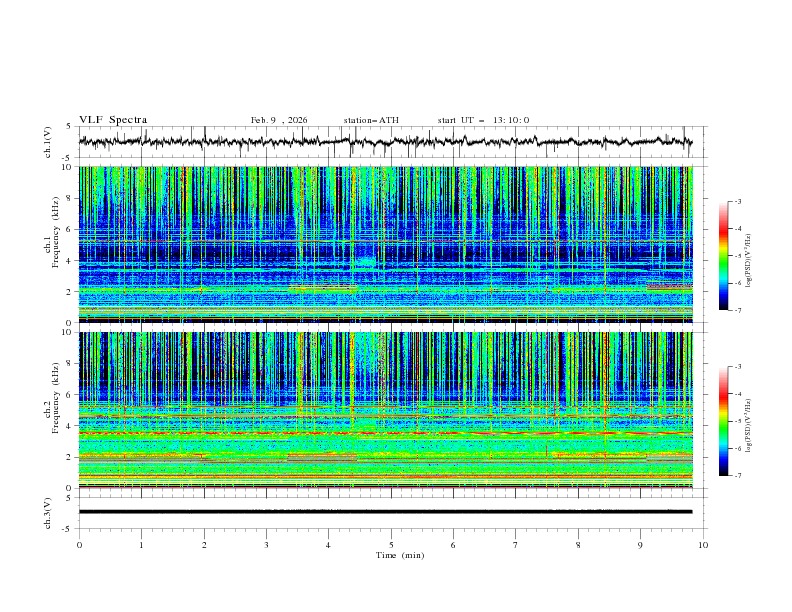This screenshot has height=612, width=792.
Task: Click the 8 minute tick on time axis
Action: click(x=578, y=545)
